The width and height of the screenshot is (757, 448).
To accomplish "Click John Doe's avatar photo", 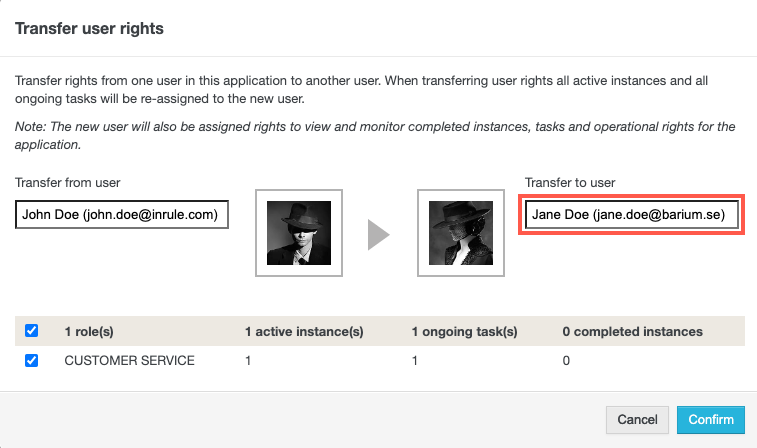I will click(299, 233).
